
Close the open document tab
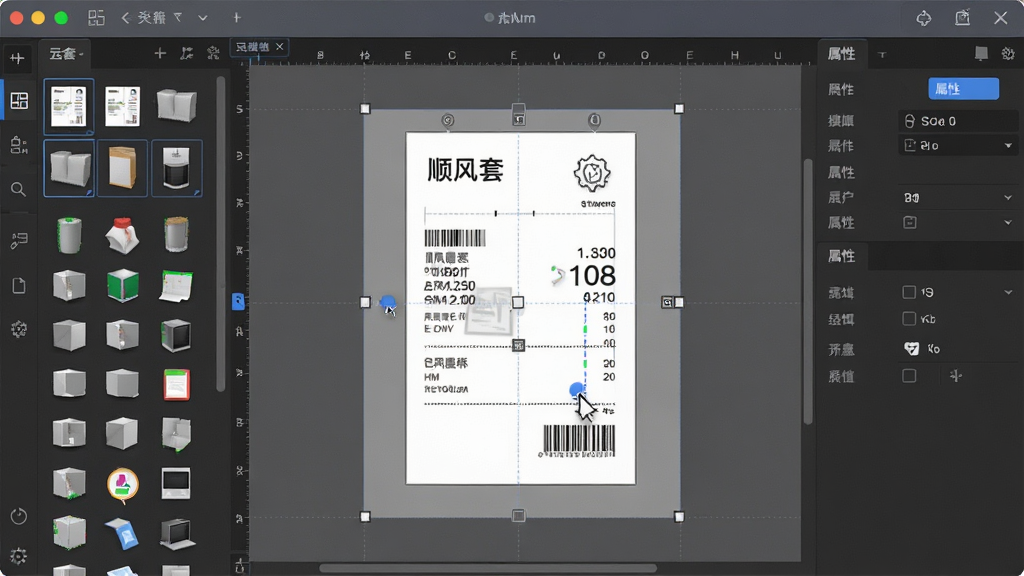coord(280,46)
